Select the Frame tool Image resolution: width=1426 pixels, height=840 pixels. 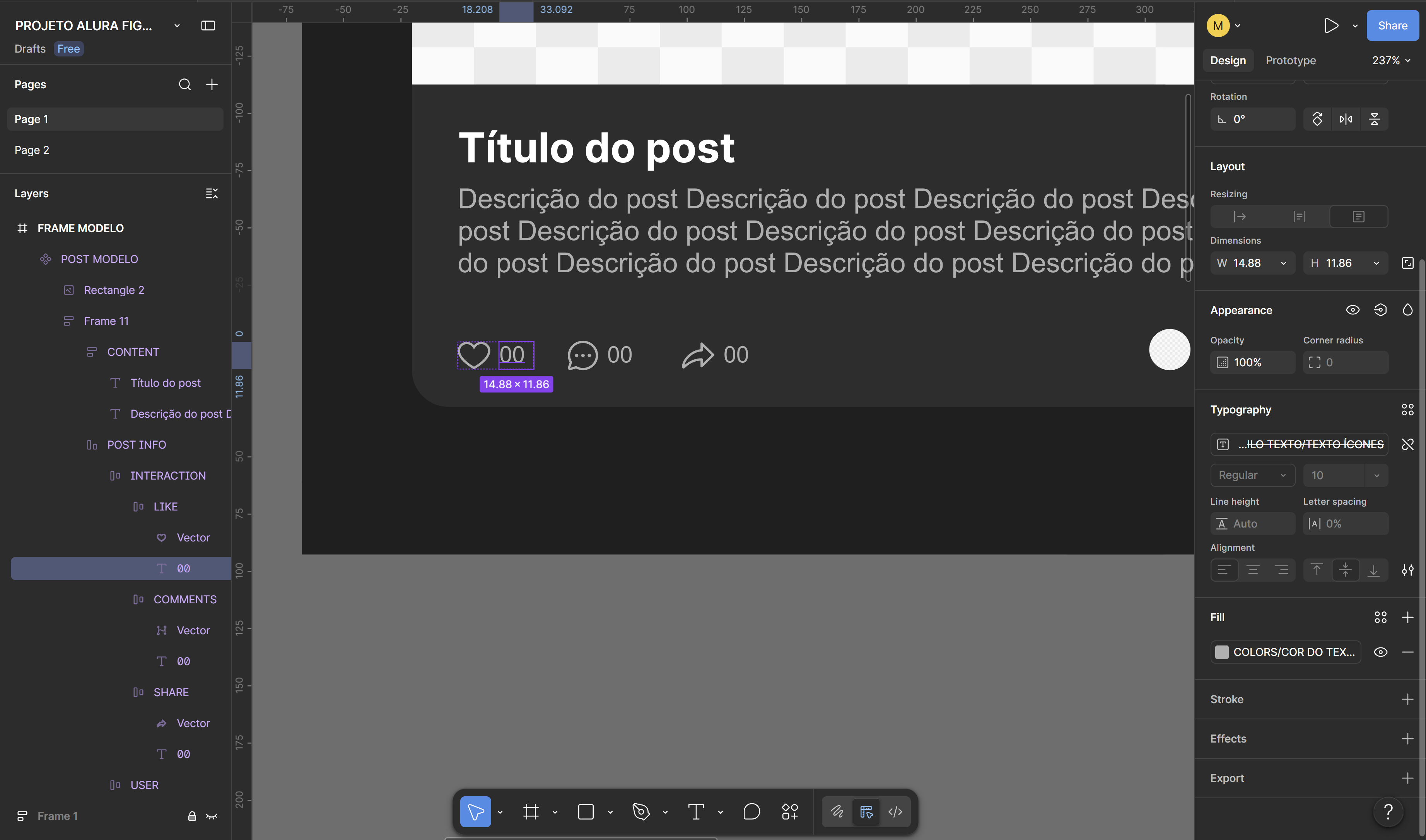click(530, 812)
